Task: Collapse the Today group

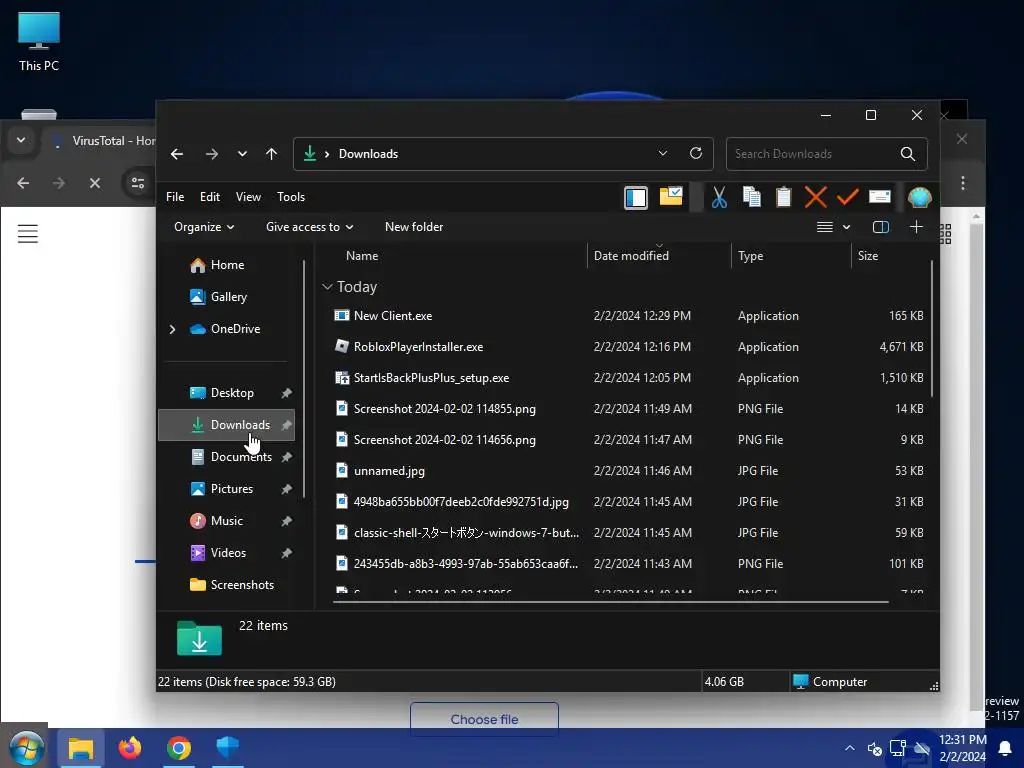Action: pyautogui.click(x=327, y=287)
